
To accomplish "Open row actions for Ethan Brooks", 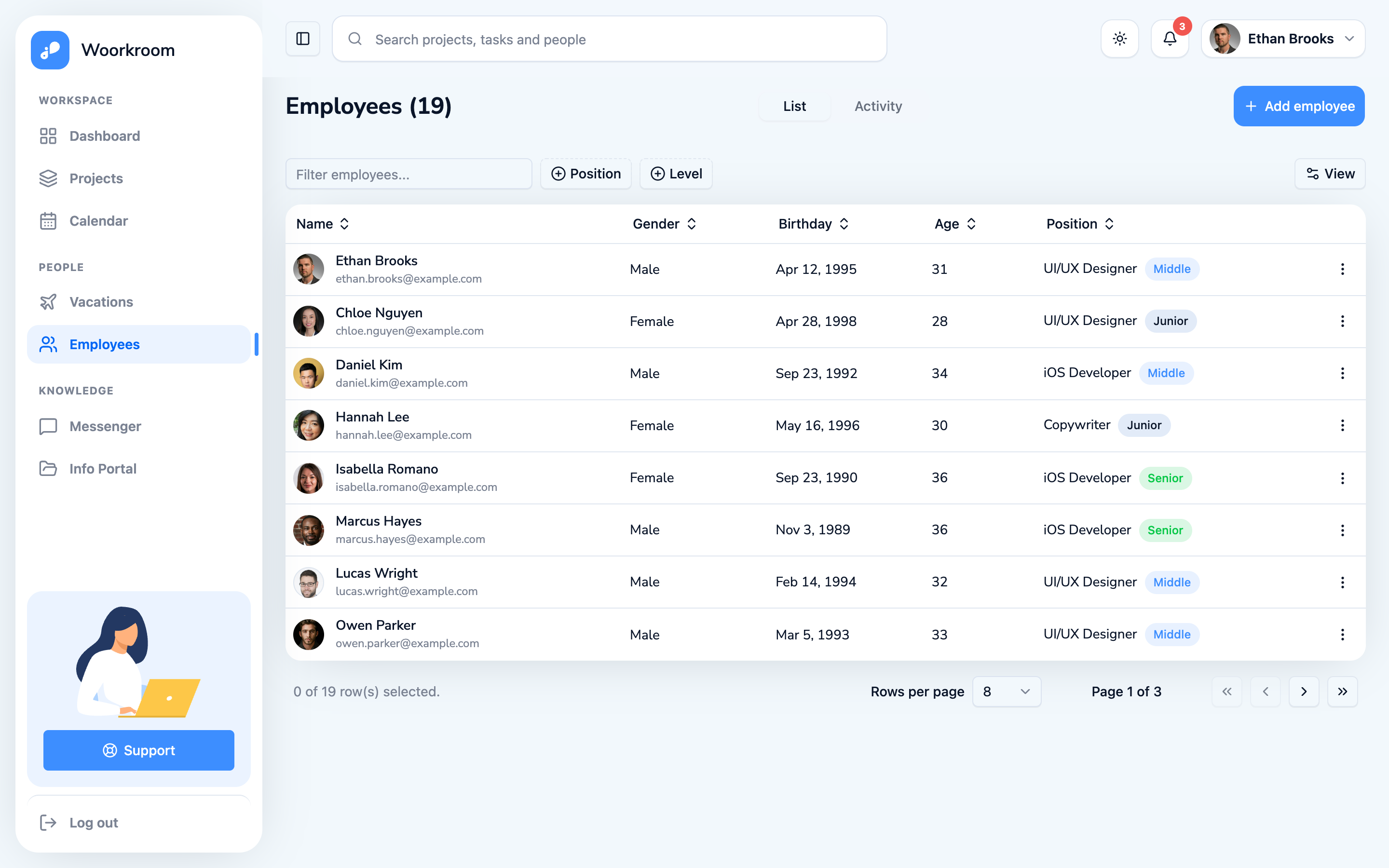I will [1342, 269].
